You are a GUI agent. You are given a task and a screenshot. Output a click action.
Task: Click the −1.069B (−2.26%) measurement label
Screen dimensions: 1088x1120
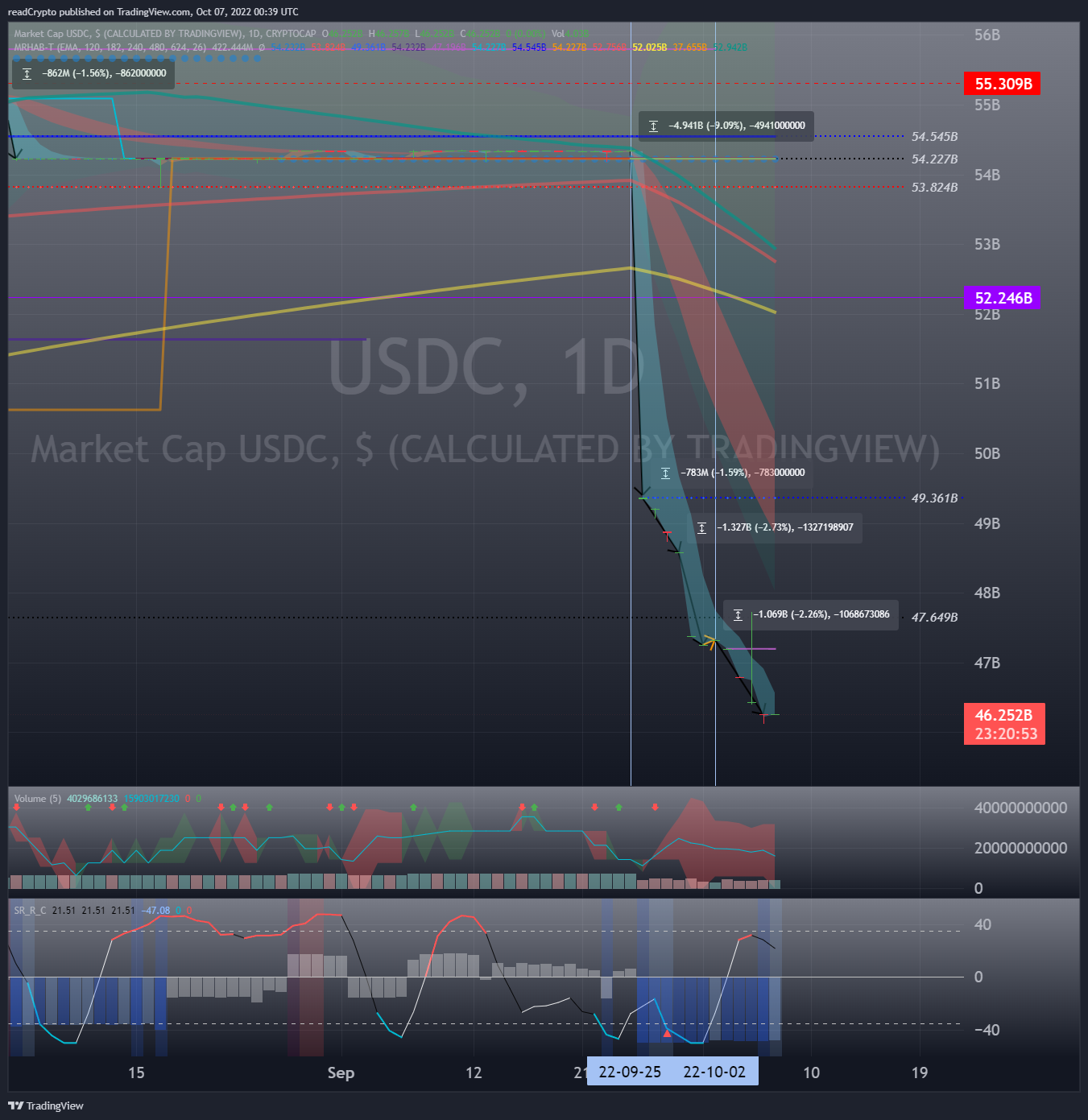(821, 614)
